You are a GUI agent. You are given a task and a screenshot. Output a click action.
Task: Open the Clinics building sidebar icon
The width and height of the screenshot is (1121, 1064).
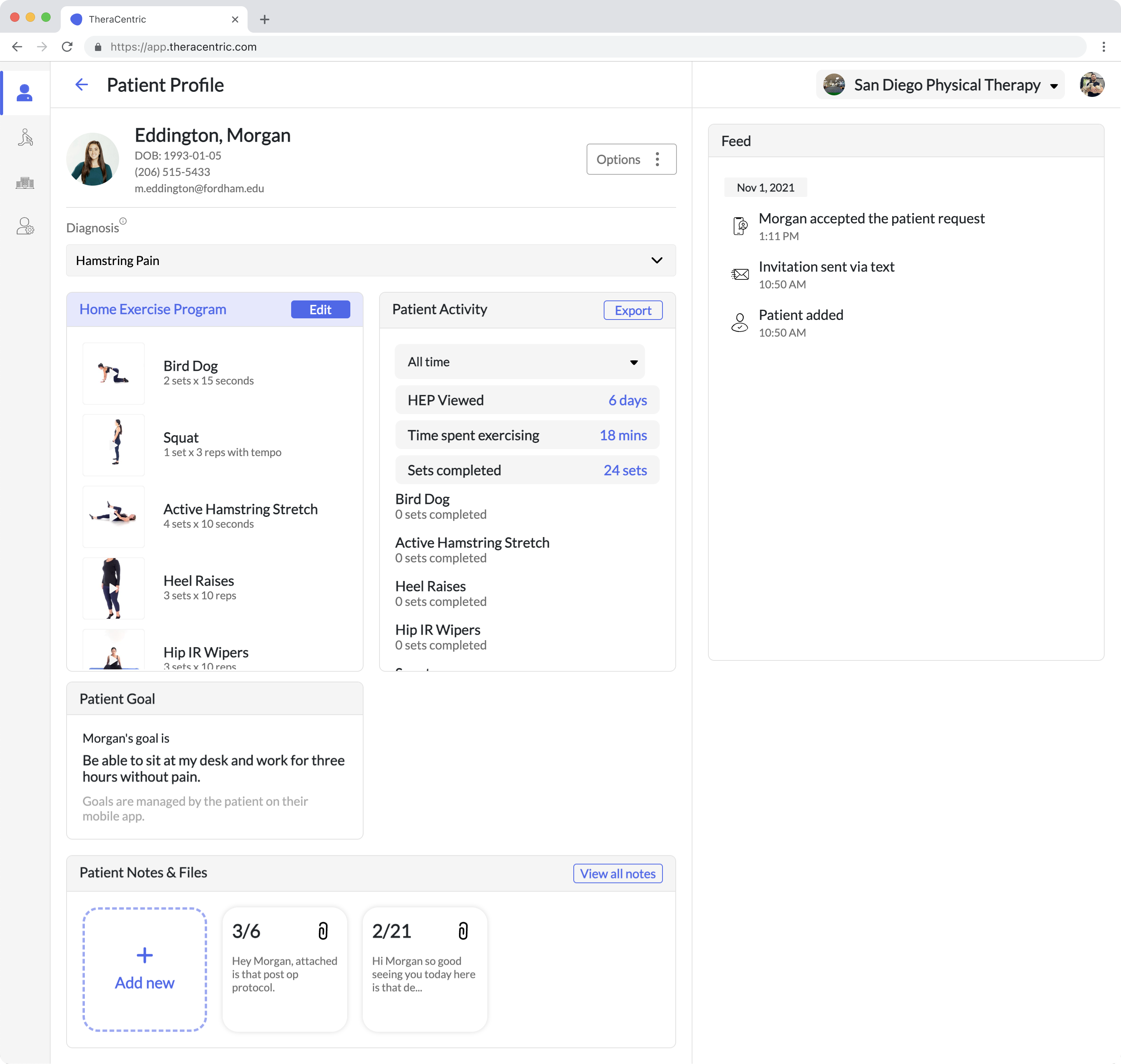click(25, 183)
